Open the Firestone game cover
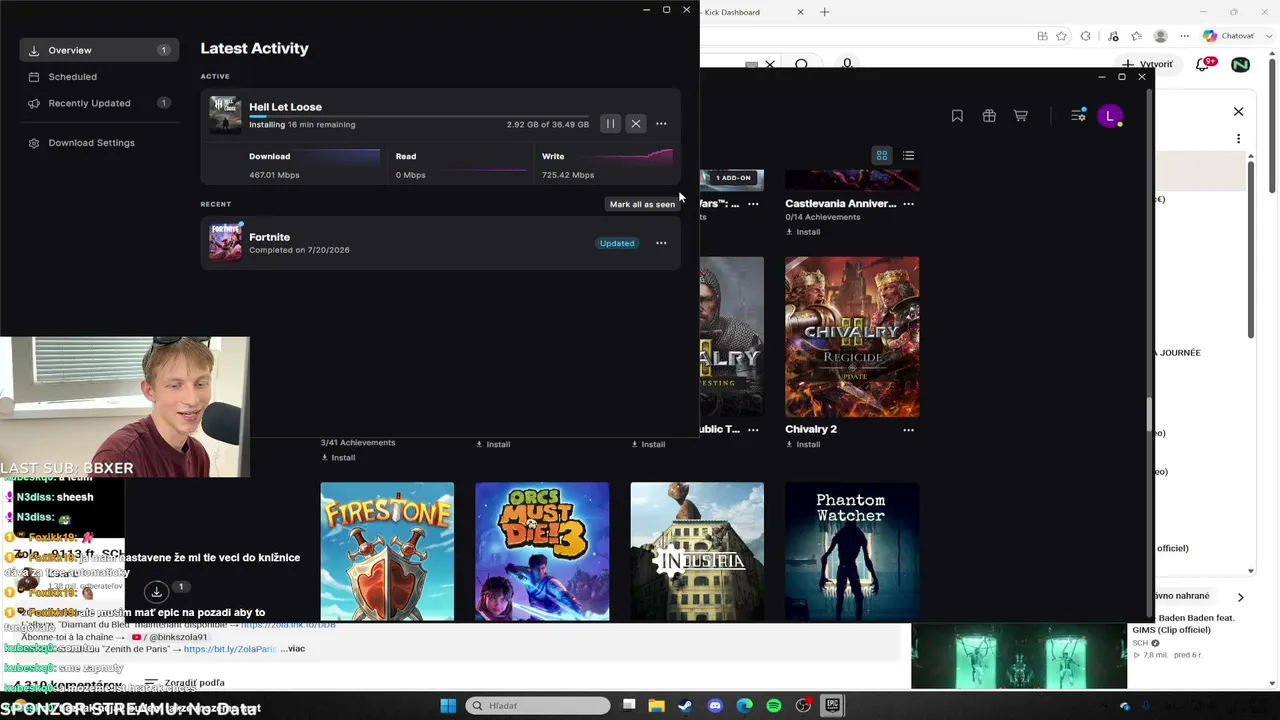 (387, 552)
